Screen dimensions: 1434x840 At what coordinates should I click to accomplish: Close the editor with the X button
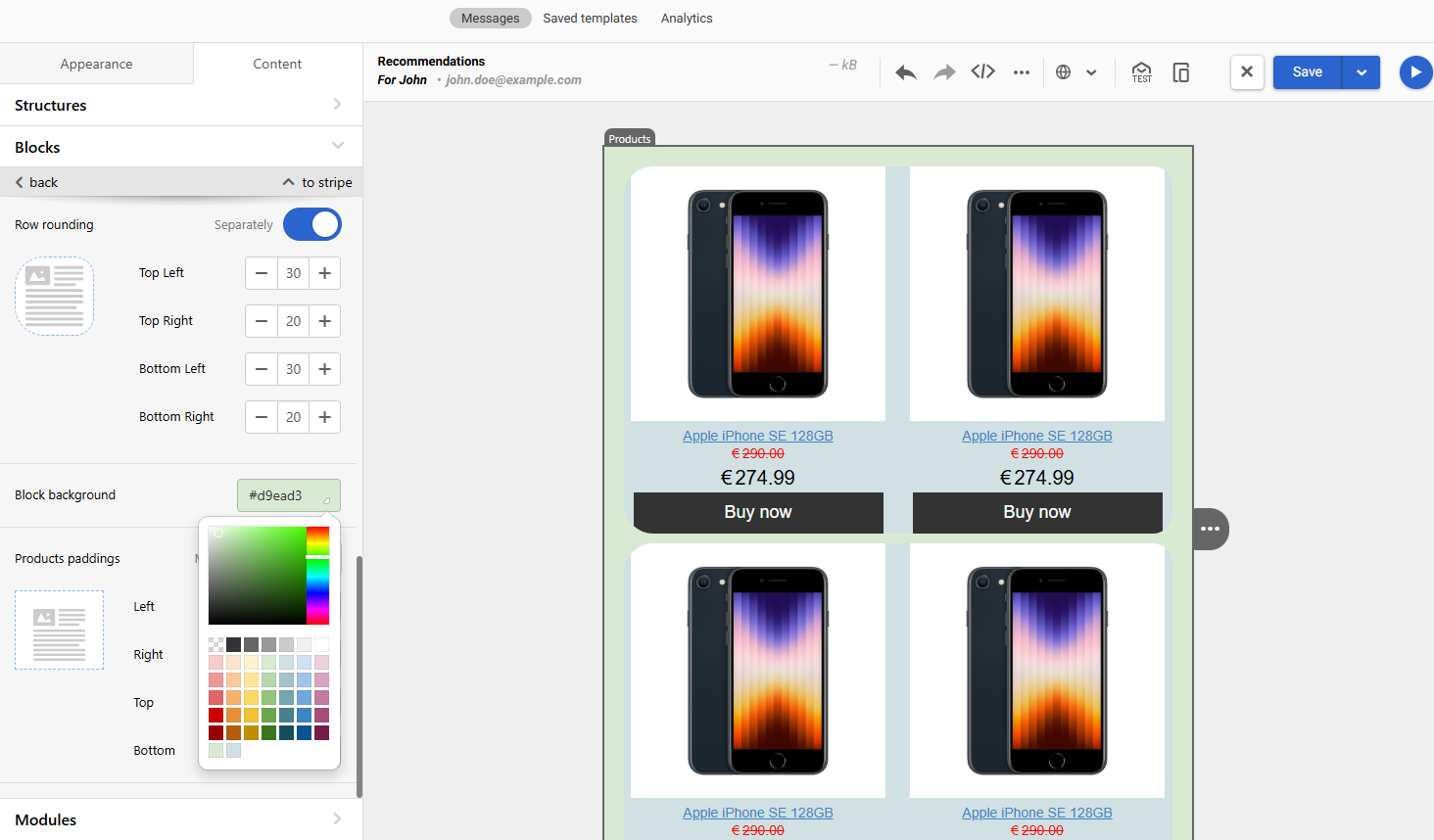1247,72
